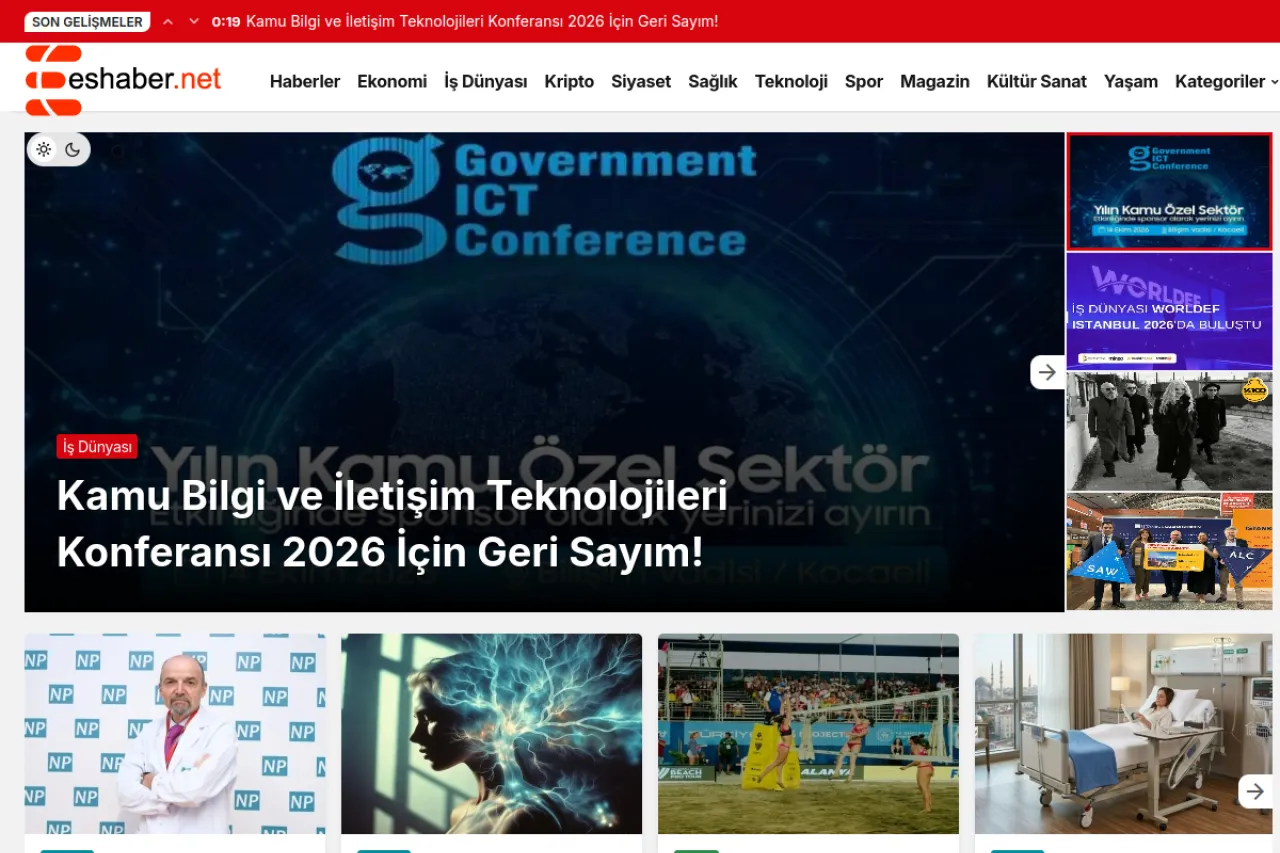Open the hospital room patient news card

(1124, 734)
